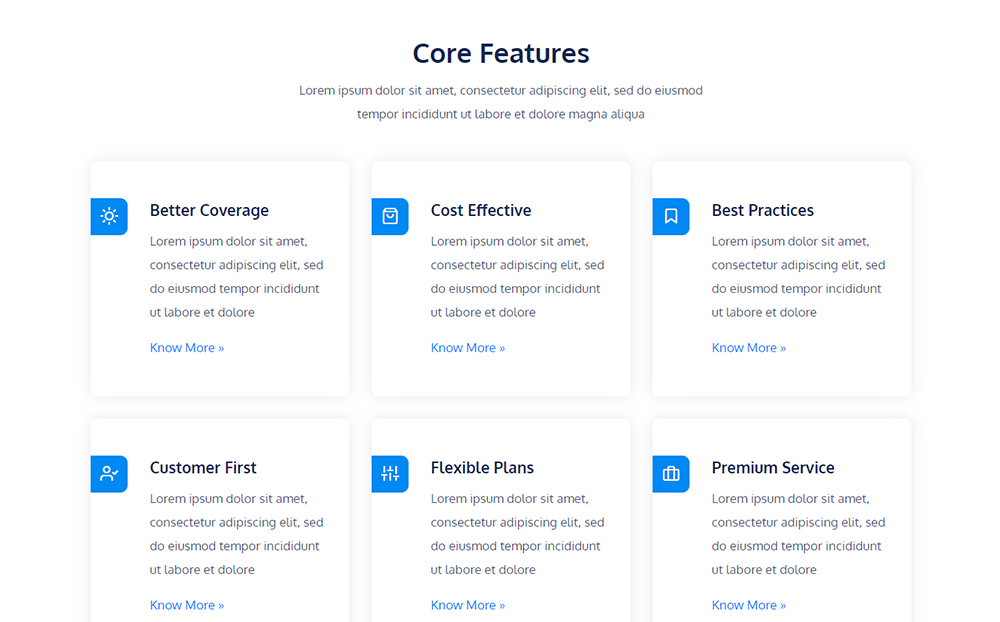This screenshot has width=1000, height=622.
Task: Click the sliders icon beside Flexible Plans
Action: tap(390, 473)
